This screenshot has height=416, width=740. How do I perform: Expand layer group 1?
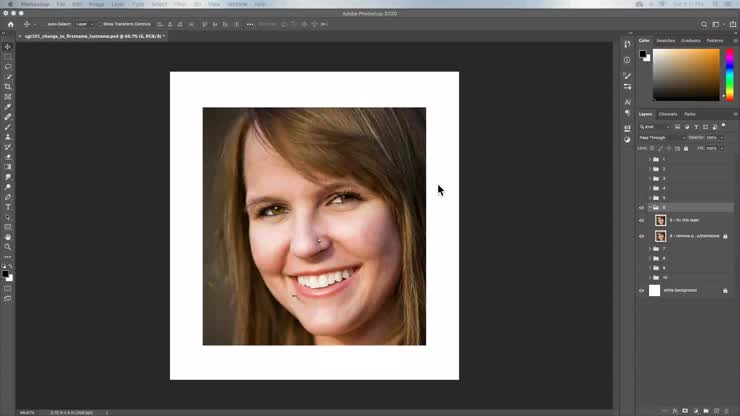650,160
